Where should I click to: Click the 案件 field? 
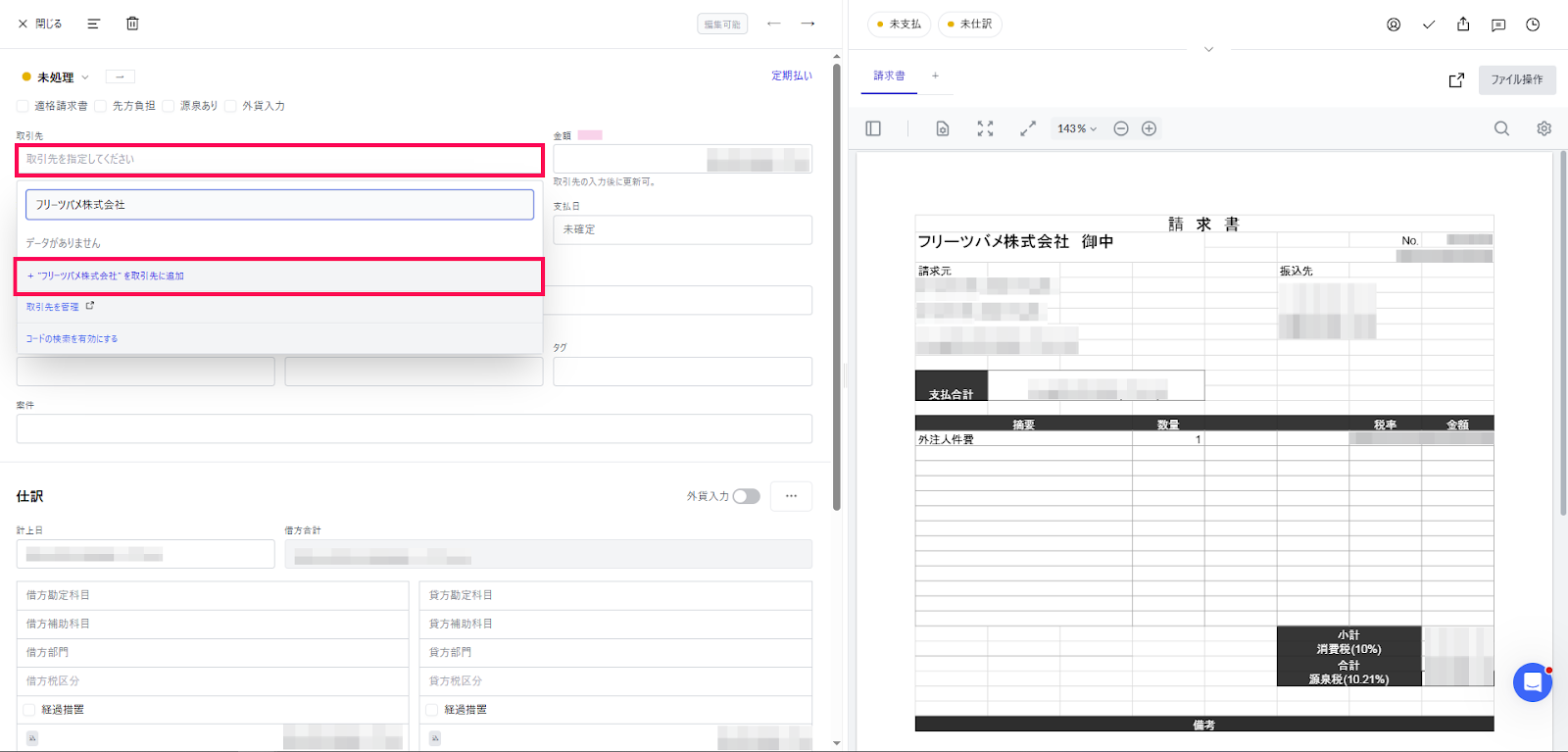coord(414,428)
